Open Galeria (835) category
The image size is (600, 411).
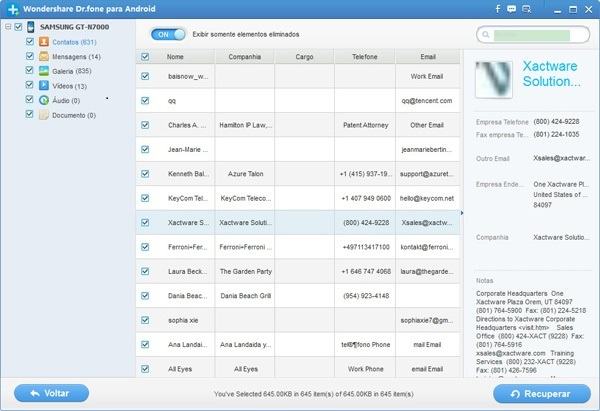pos(72,71)
